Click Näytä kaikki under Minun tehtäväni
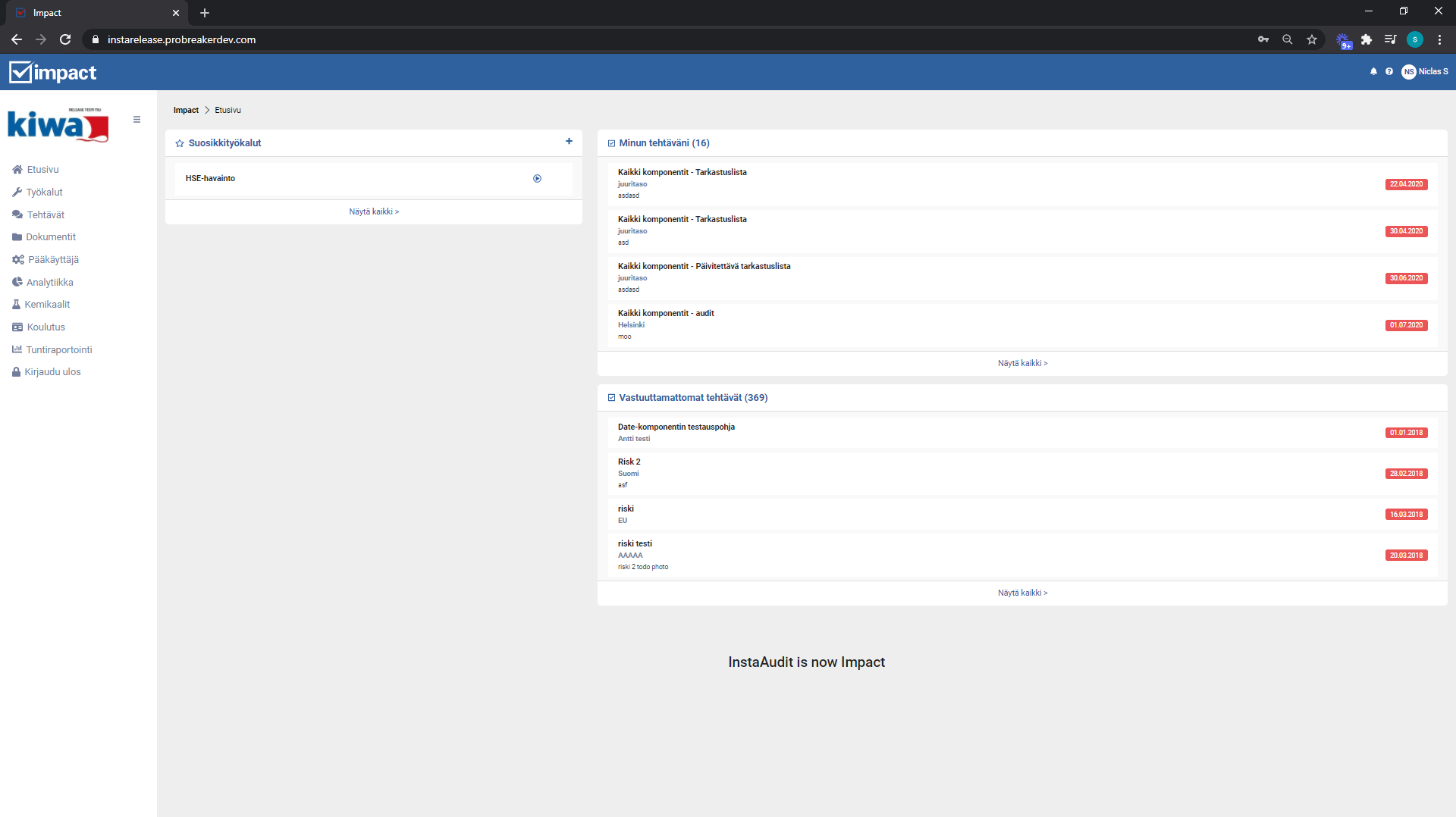1456x817 pixels. [x=1022, y=364]
